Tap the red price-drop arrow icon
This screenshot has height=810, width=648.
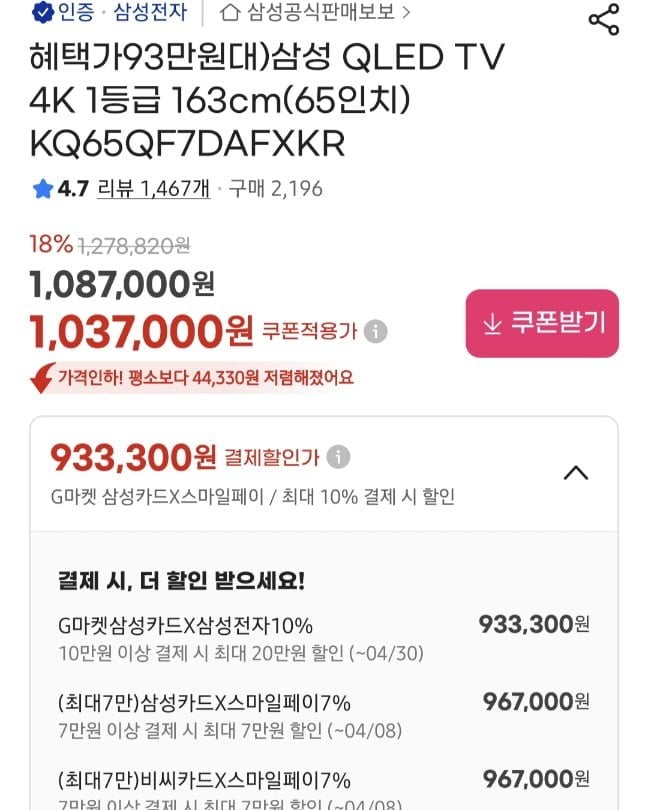[42, 379]
